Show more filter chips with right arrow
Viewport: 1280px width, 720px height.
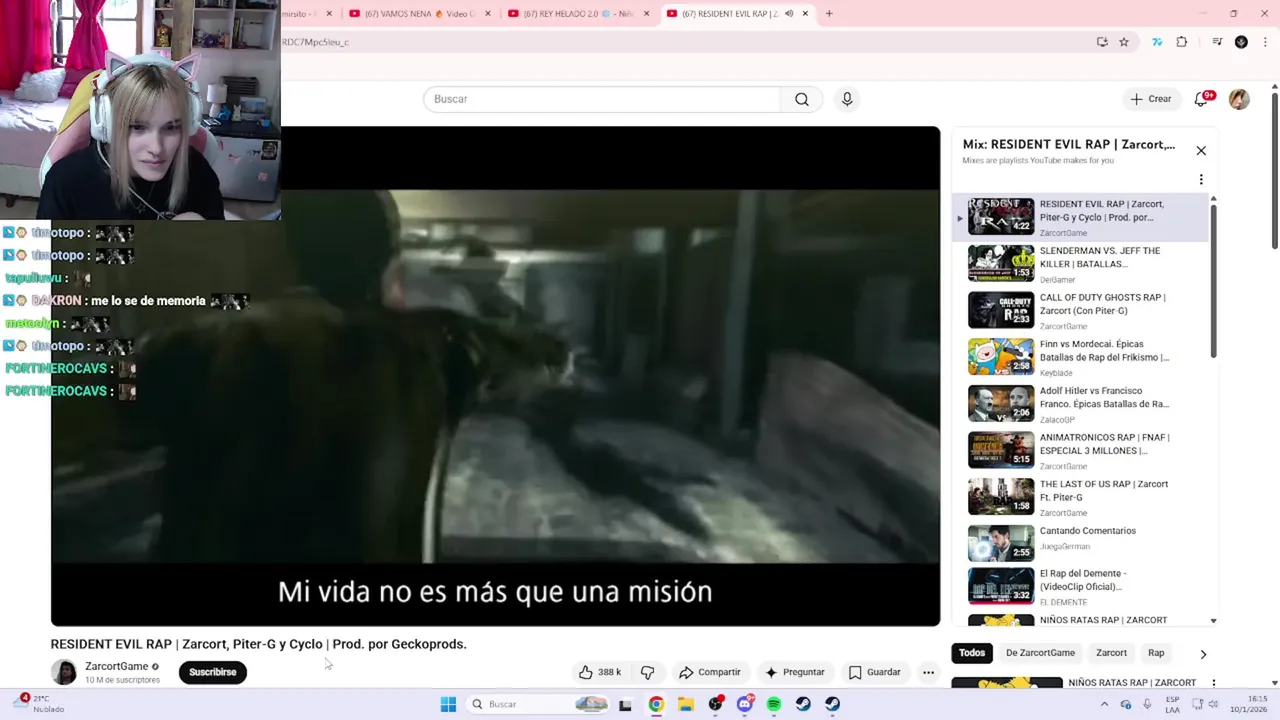pos(1203,654)
